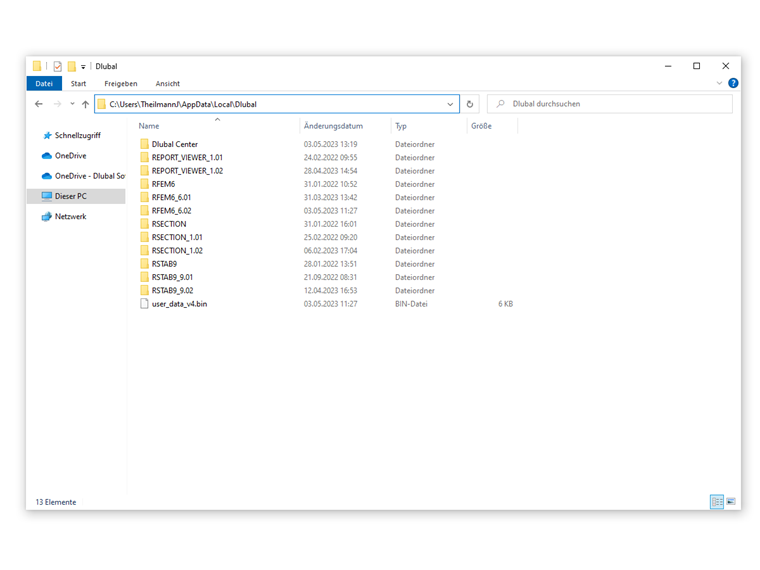Maximize the Dlubal Explorer window
The height and width of the screenshot is (570, 760).
[x=697, y=66]
